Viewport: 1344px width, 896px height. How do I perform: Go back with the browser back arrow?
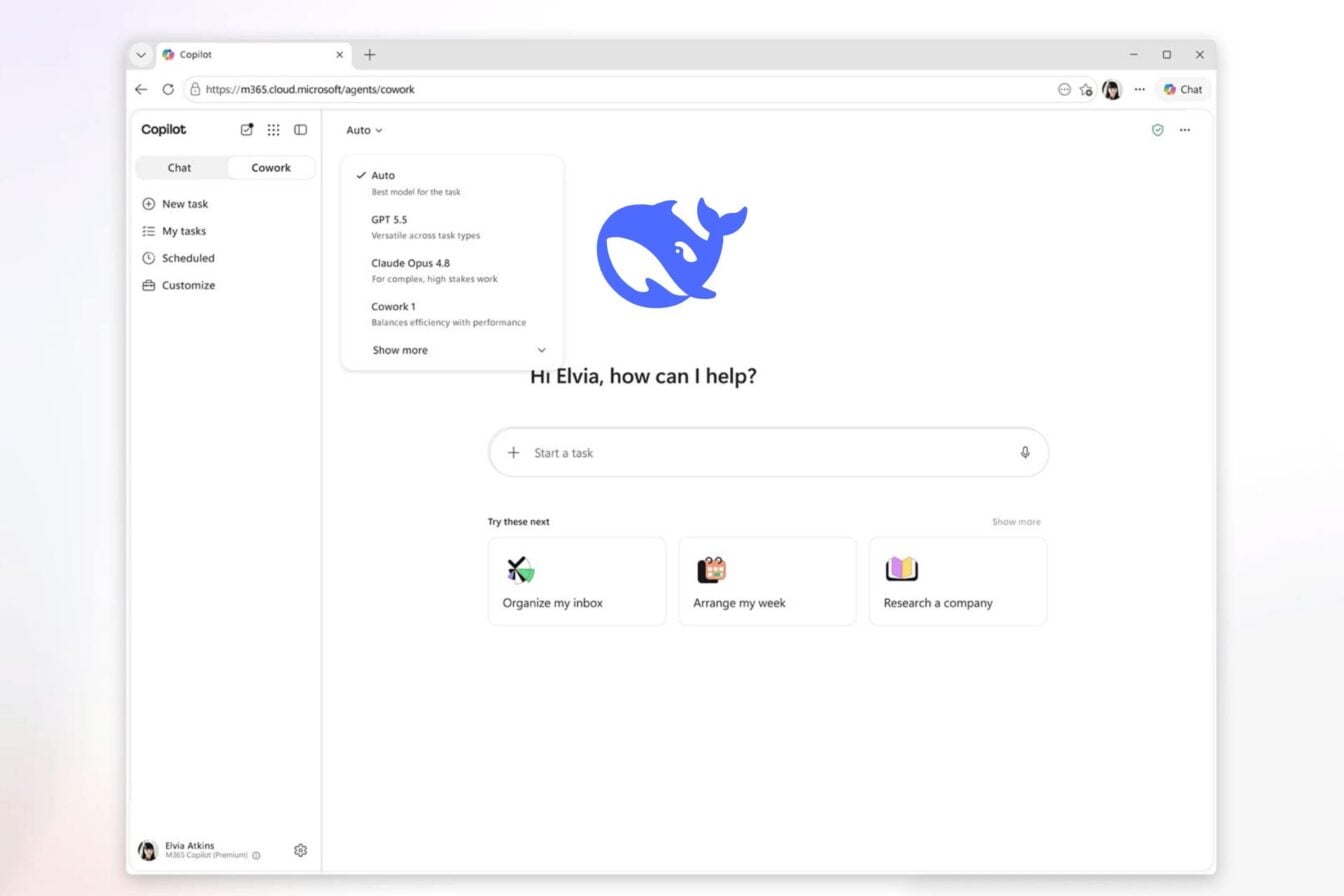141,89
